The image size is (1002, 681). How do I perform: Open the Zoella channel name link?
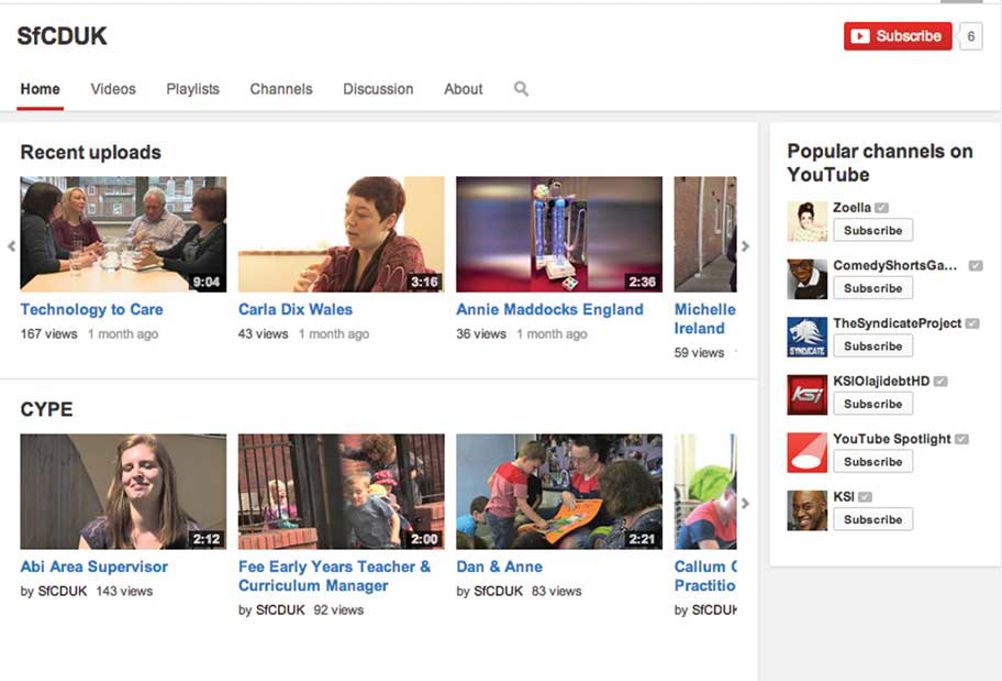[852, 208]
